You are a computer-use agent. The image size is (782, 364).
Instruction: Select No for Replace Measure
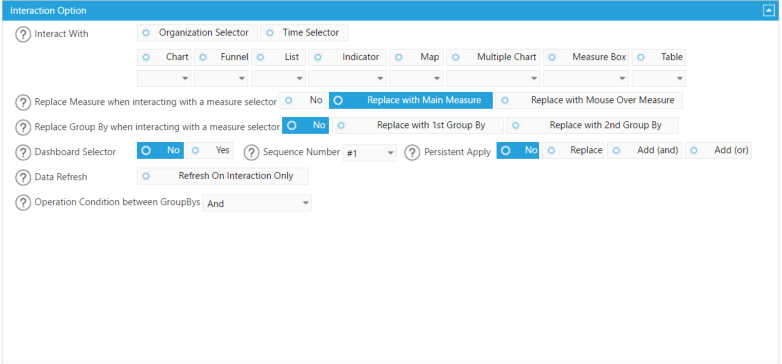click(303, 100)
